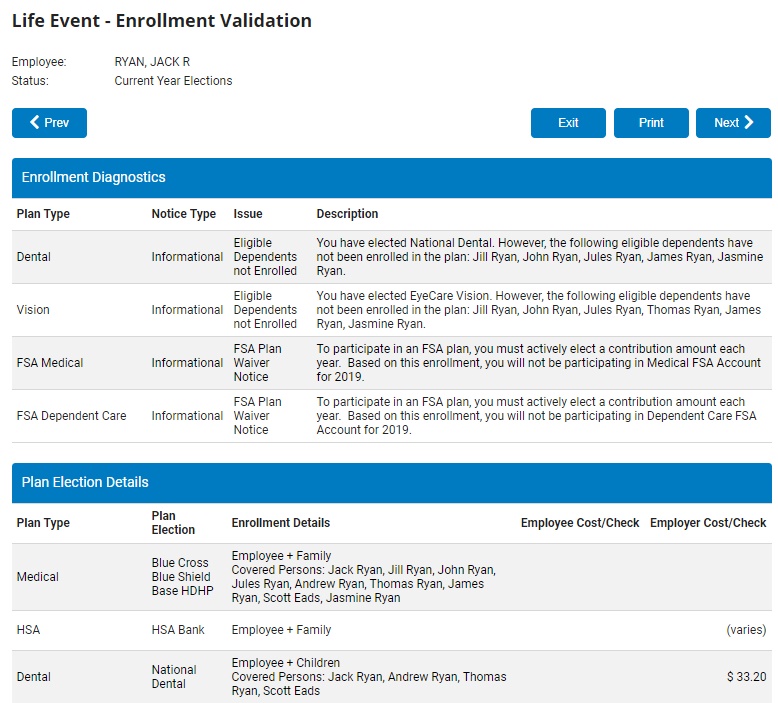Click the Issue column header

[248, 214]
